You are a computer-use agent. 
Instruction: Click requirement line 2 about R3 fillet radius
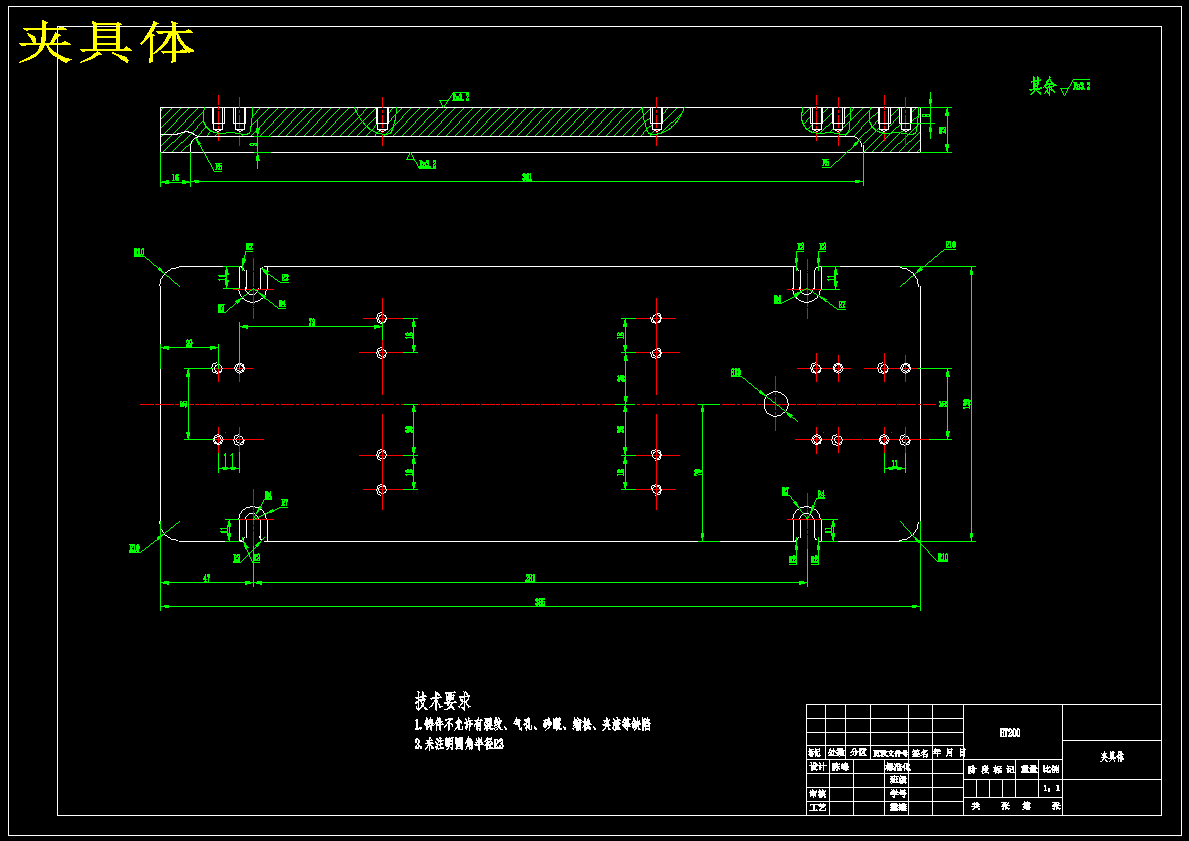coord(459,745)
